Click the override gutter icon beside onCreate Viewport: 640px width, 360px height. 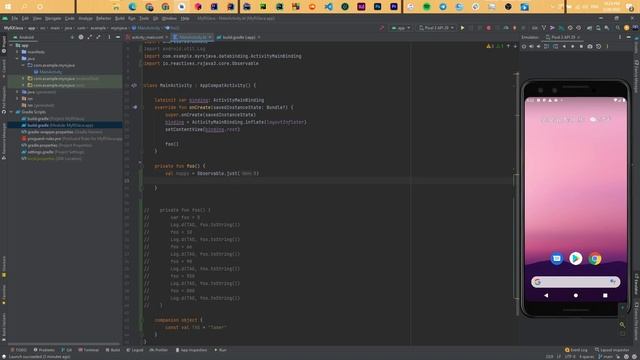135,107
